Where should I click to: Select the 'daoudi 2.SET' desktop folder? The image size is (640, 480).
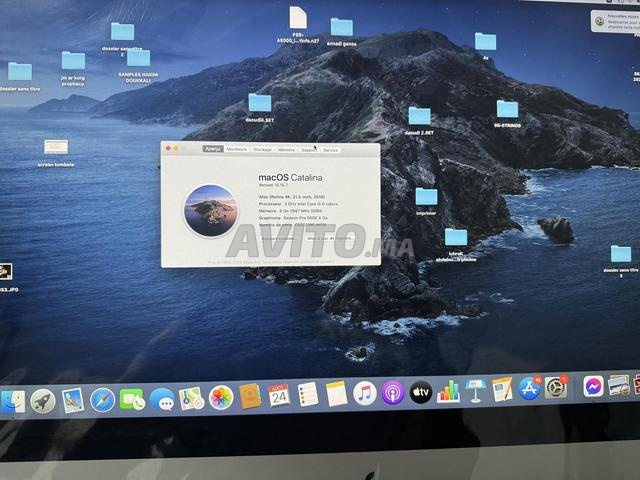tap(419, 120)
